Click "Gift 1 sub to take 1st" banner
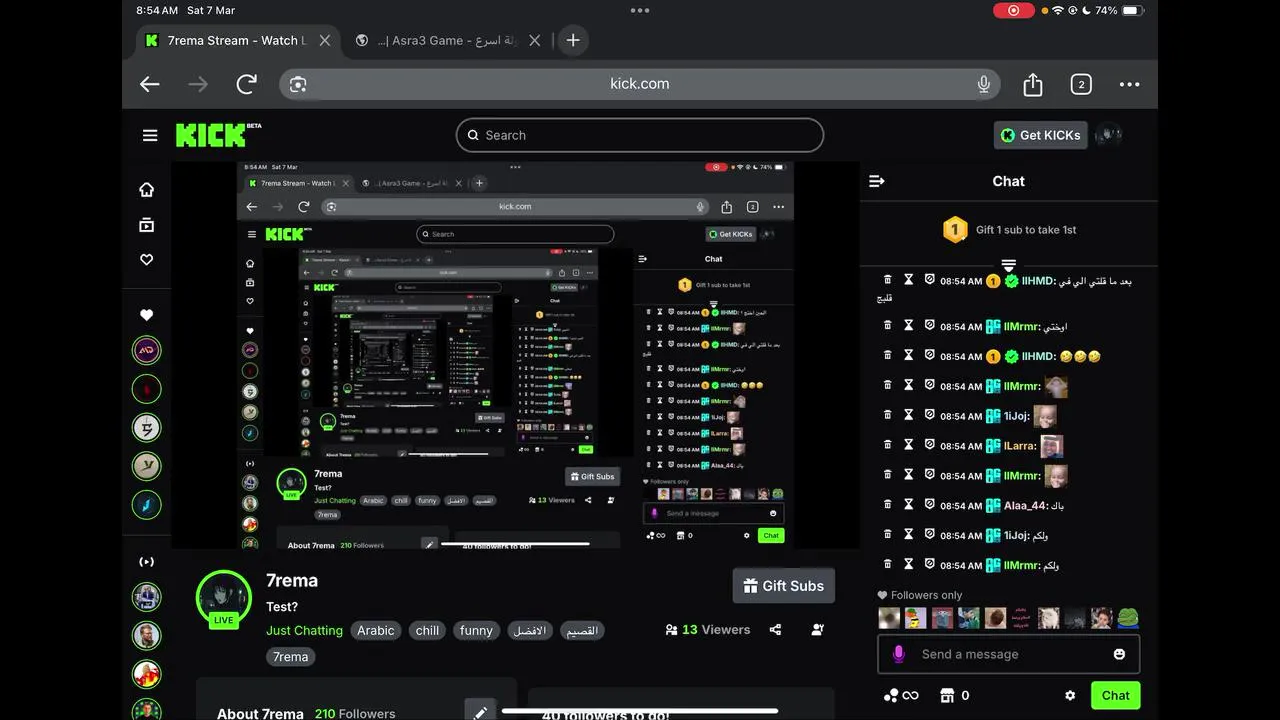Viewport: 1280px width, 720px height. 1009,230
